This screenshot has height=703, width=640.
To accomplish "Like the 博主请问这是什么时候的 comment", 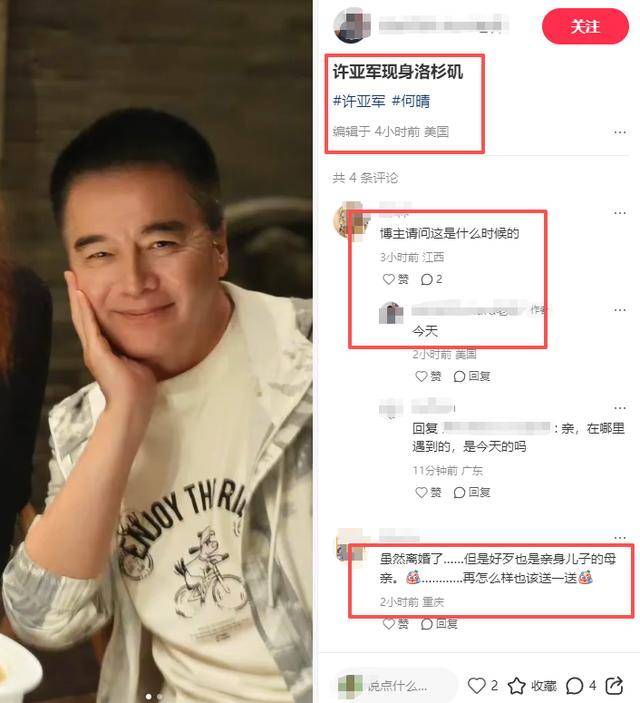I will click(395, 279).
